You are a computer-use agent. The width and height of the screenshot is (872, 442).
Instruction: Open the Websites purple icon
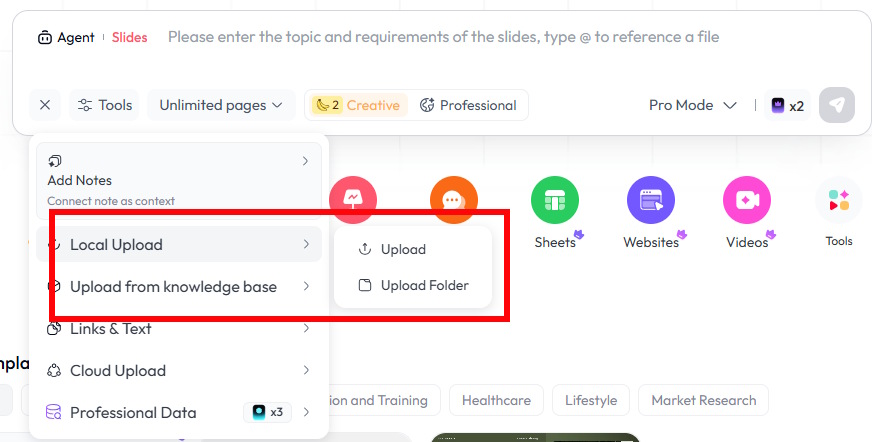(x=651, y=201)
